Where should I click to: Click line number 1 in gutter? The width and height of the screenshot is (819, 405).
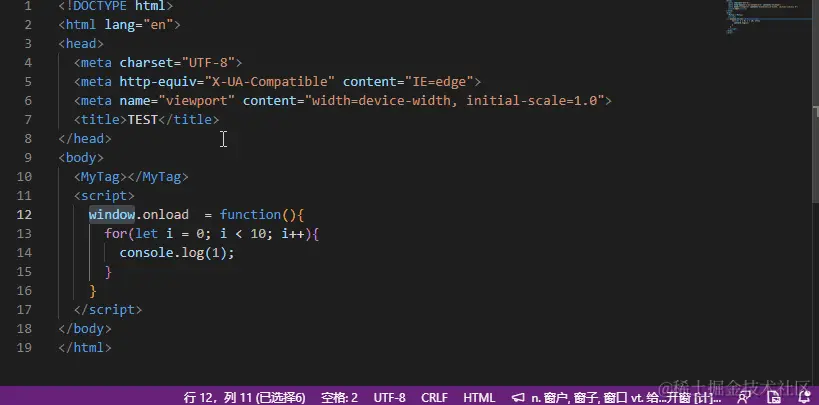[28, 6]
